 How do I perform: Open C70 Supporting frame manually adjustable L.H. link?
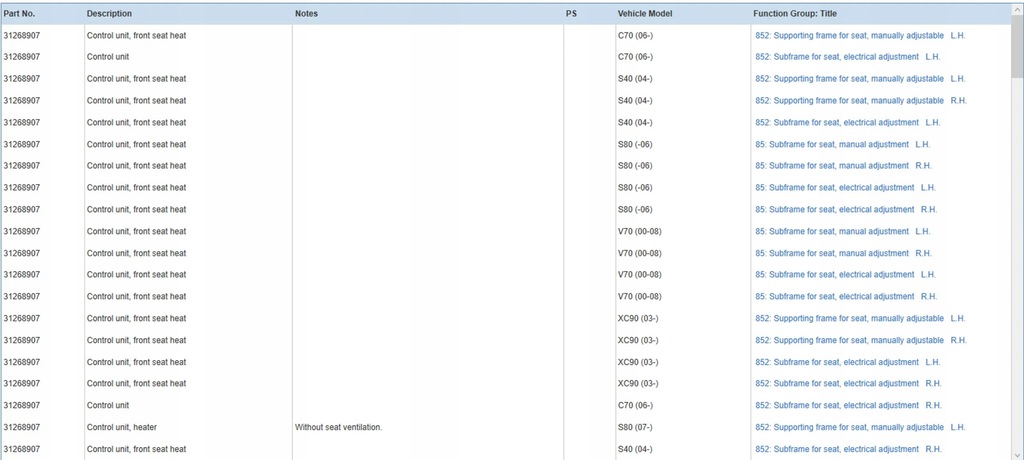(x=860, y=35)
